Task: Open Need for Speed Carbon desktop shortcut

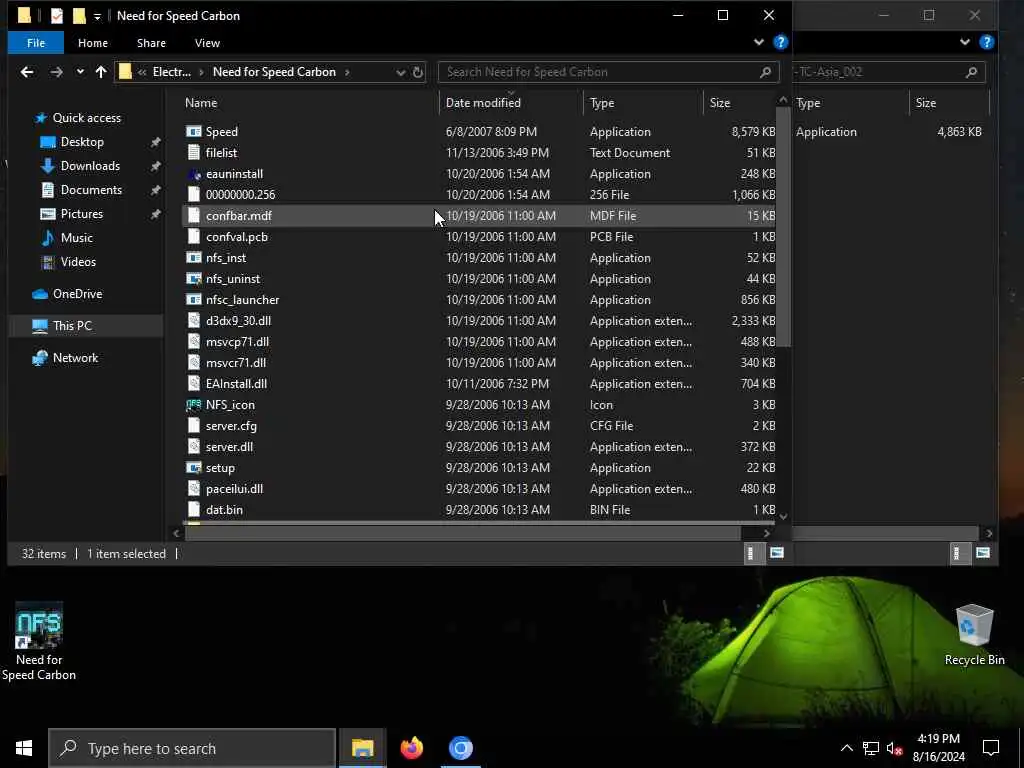Action: coord(39,642)
